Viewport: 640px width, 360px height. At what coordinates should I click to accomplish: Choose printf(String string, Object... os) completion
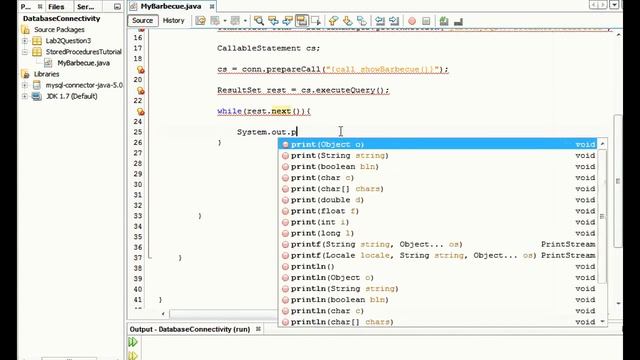tap(438, 244)
